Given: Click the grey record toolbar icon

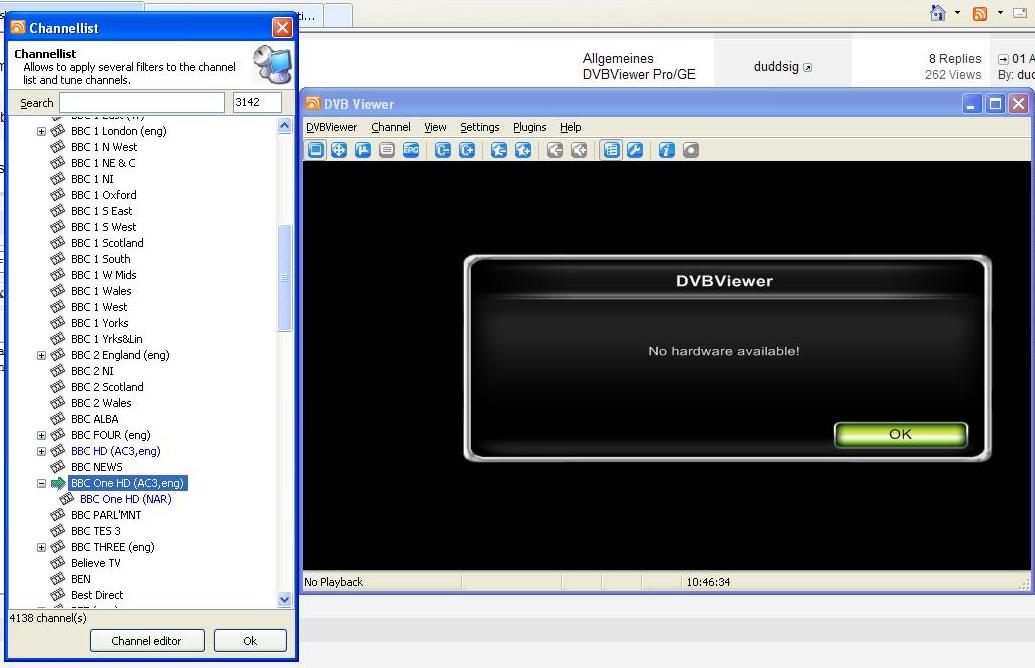Looking at the screenshot, I should (690, 150).
